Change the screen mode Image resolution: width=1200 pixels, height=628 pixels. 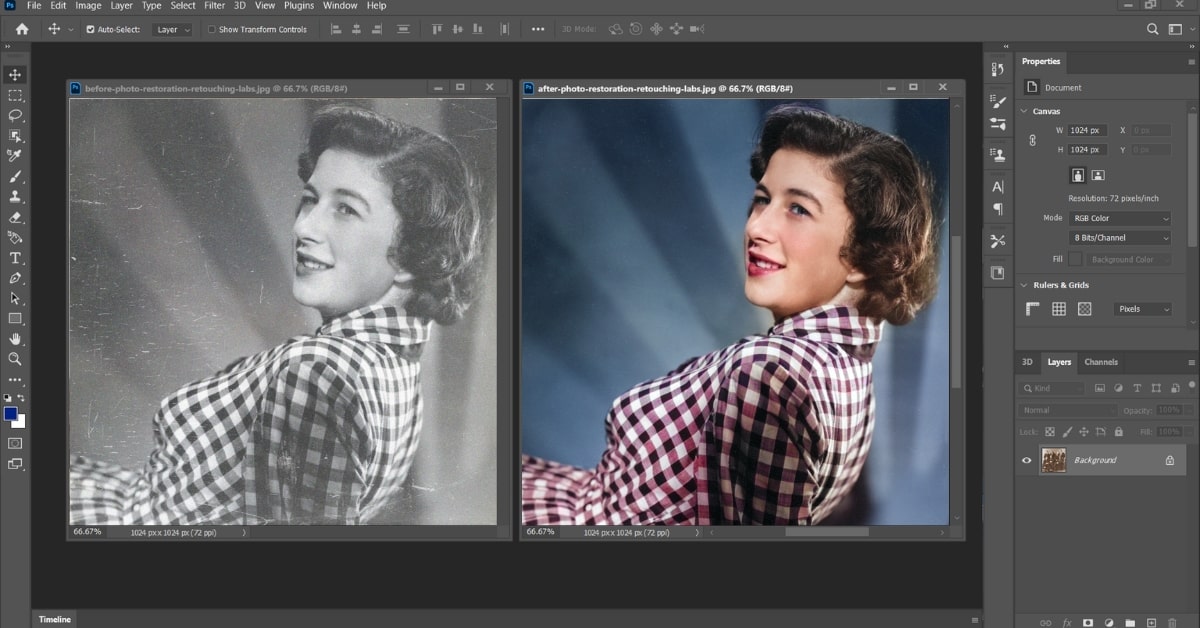15,464
